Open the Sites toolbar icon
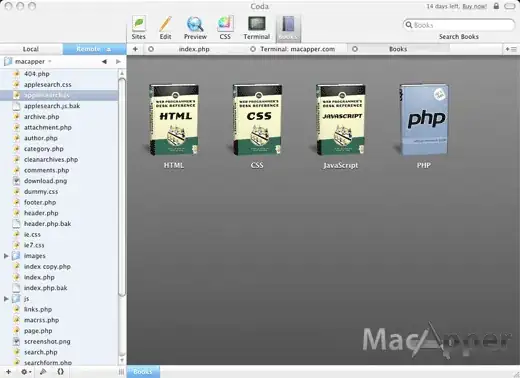520x378 pixels. (139, 28)
